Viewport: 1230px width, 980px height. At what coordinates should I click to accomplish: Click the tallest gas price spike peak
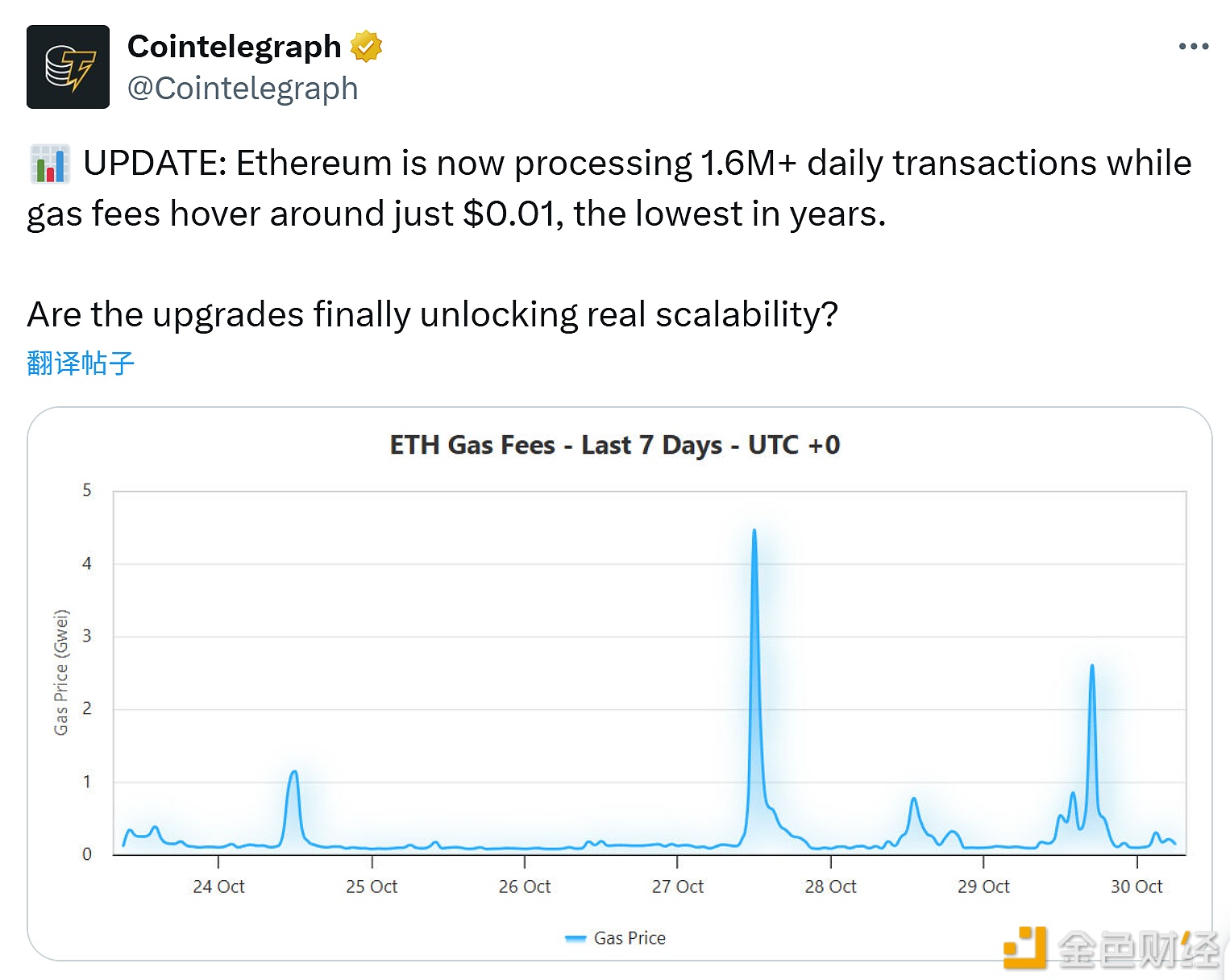tap(754, 531)
